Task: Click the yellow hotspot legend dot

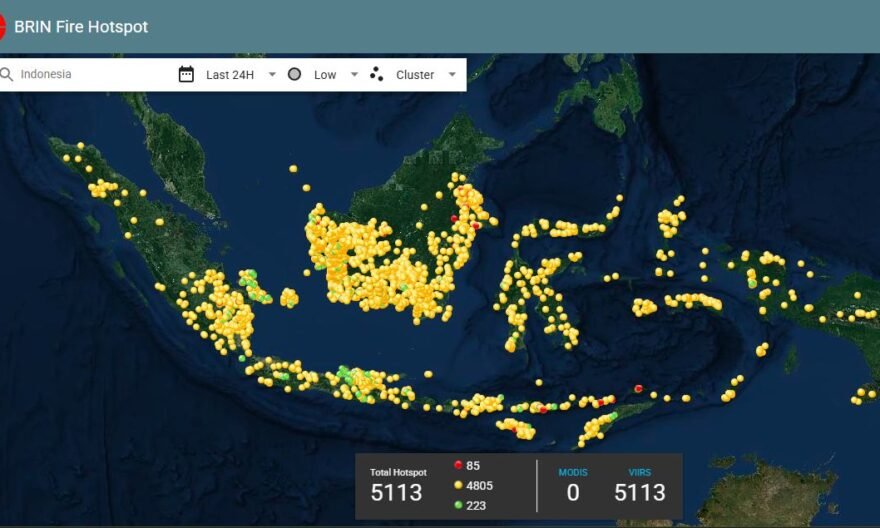Action: [458, 485]
